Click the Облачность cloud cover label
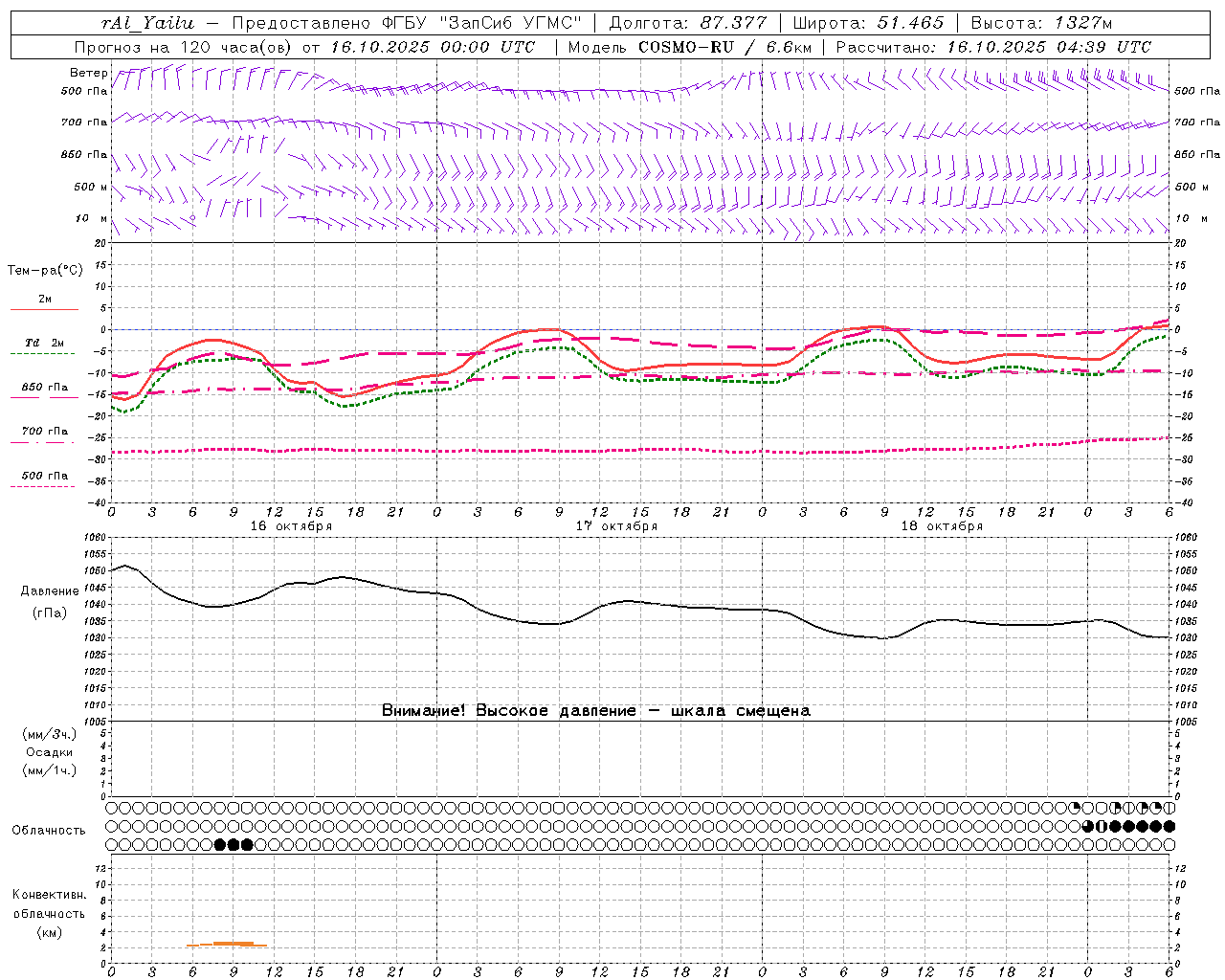The height and width of the screenshot is (980, 1225). 49,830
